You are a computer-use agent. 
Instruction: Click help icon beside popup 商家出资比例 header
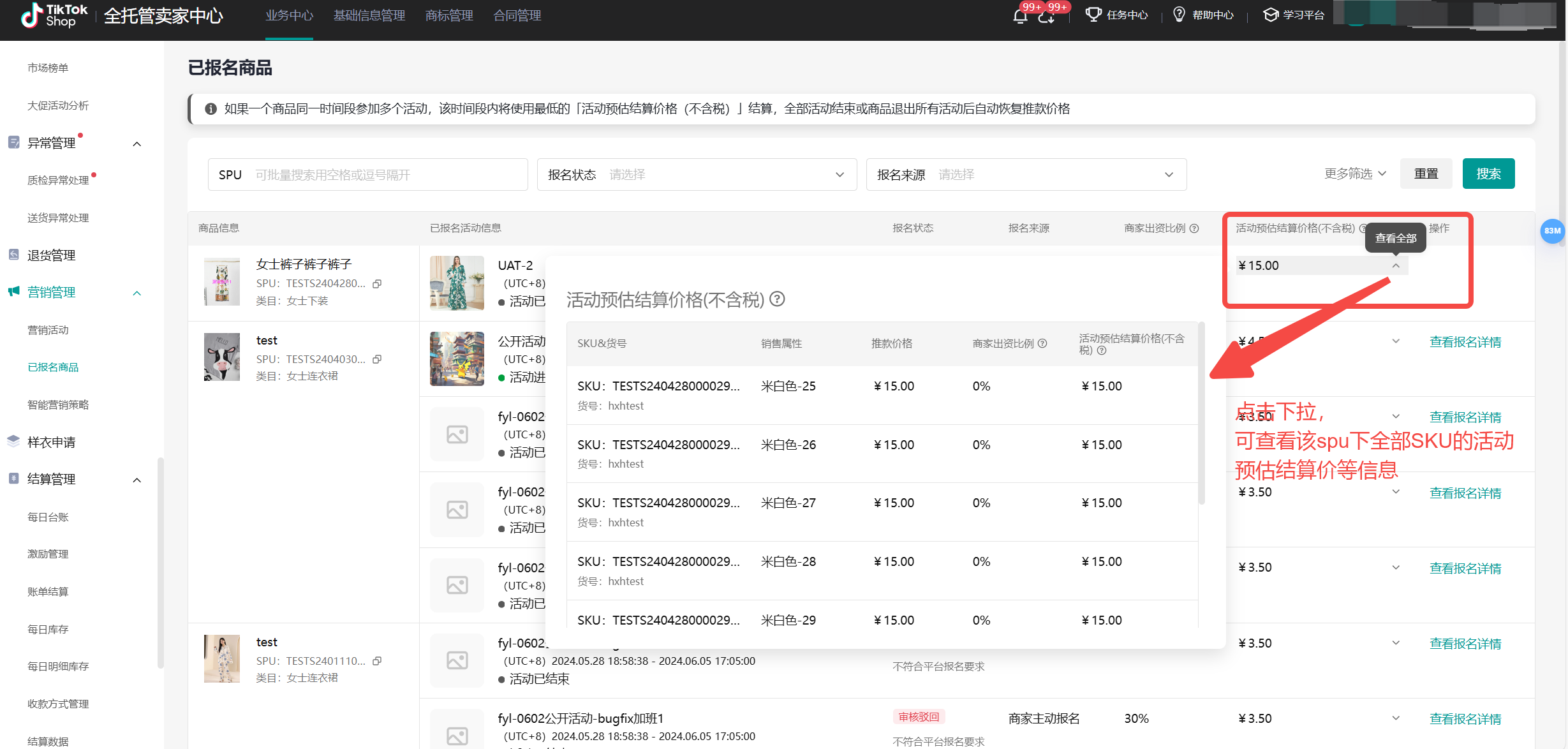point(1042,343)
